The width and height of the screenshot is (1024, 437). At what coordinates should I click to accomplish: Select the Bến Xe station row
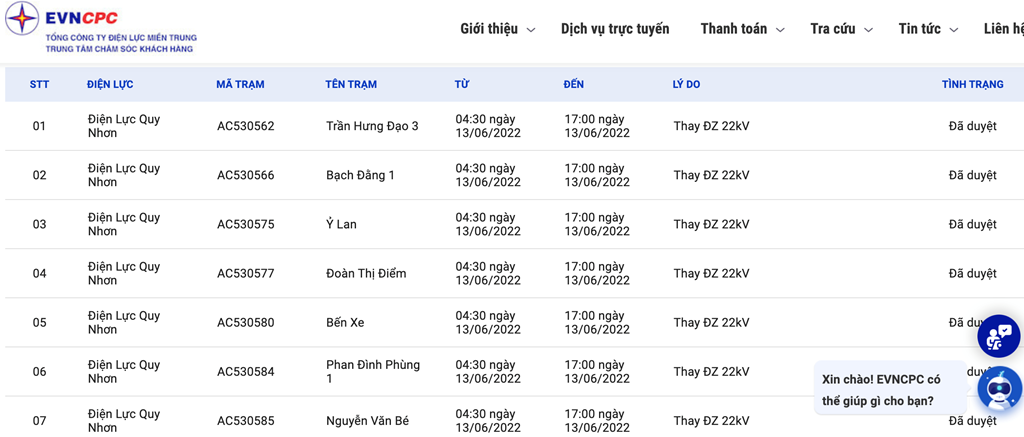345,322
